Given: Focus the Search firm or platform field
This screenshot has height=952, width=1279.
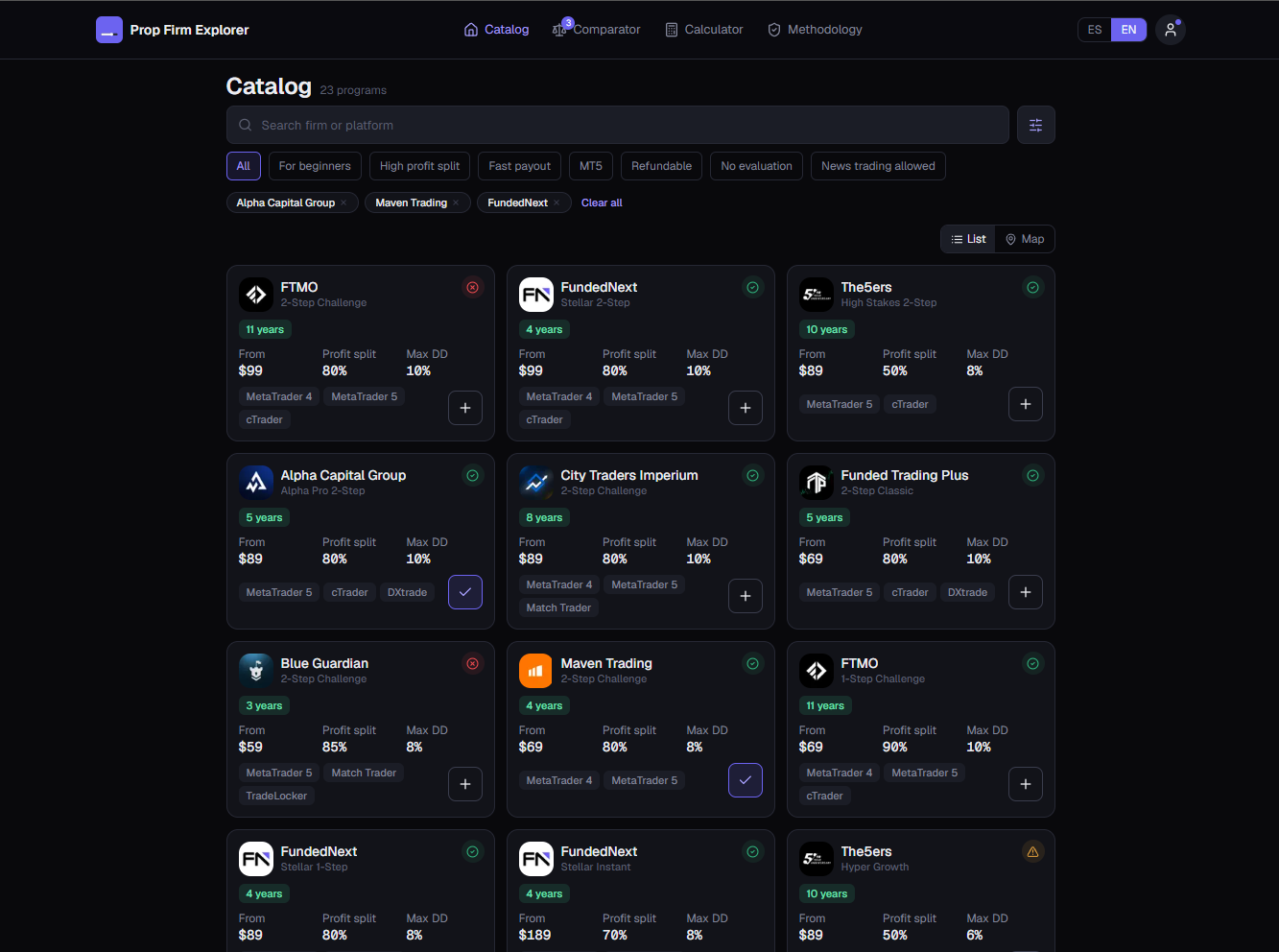Looking at the screenshot, I should click(618, 125).
